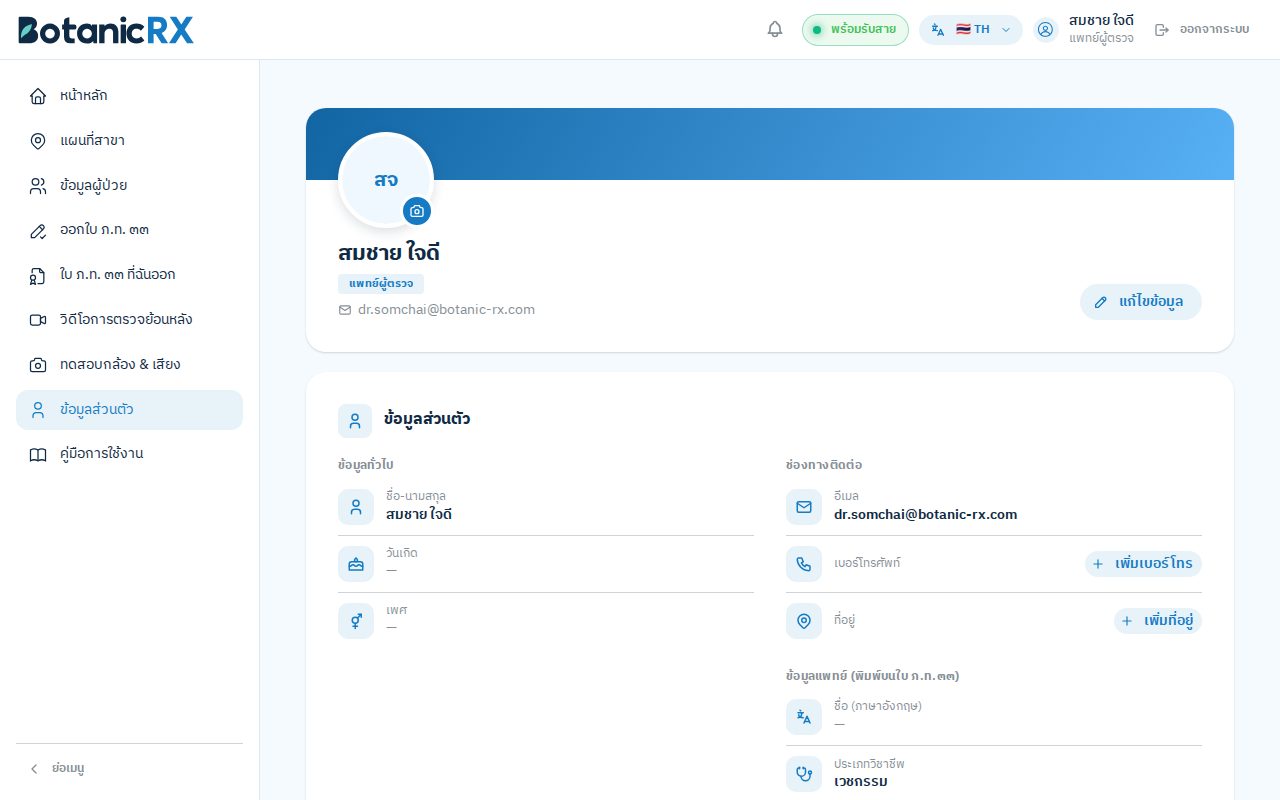Open ออกใบ ภ.ท. ๓๓ menu item

(129, 230)
